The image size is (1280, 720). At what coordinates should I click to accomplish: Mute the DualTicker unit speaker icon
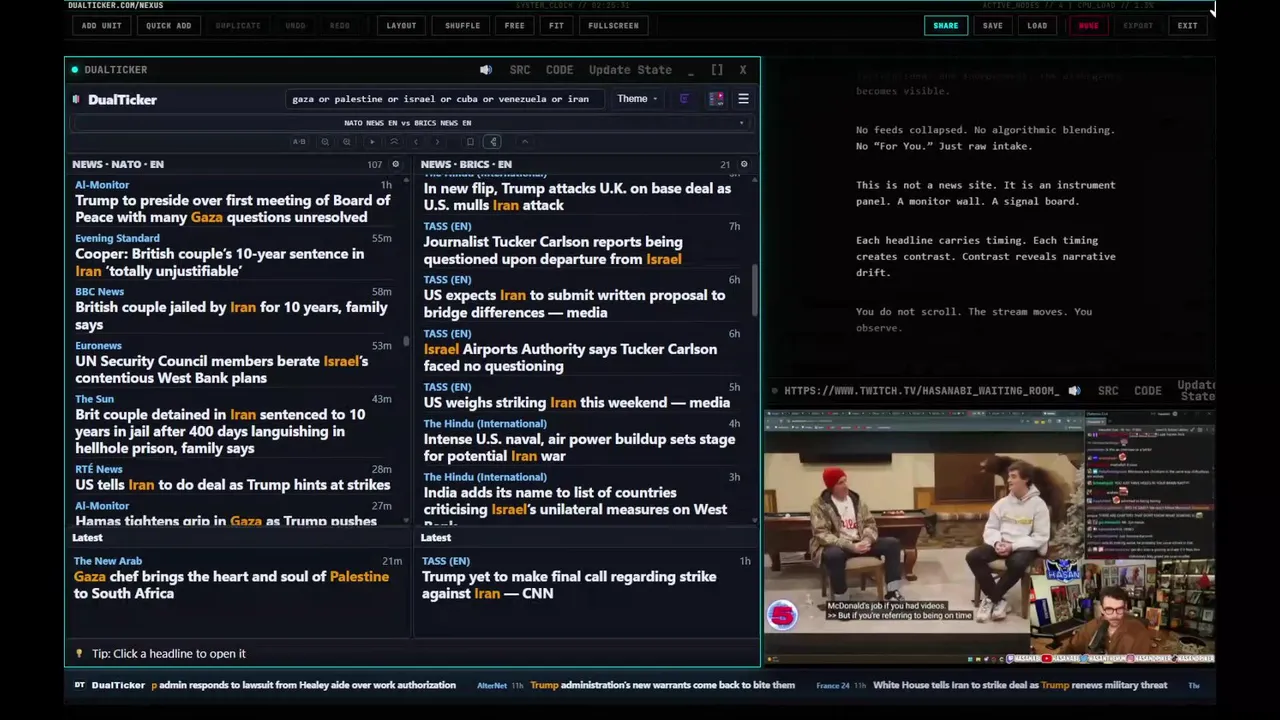pyautogui.click(x=486, y=70)
